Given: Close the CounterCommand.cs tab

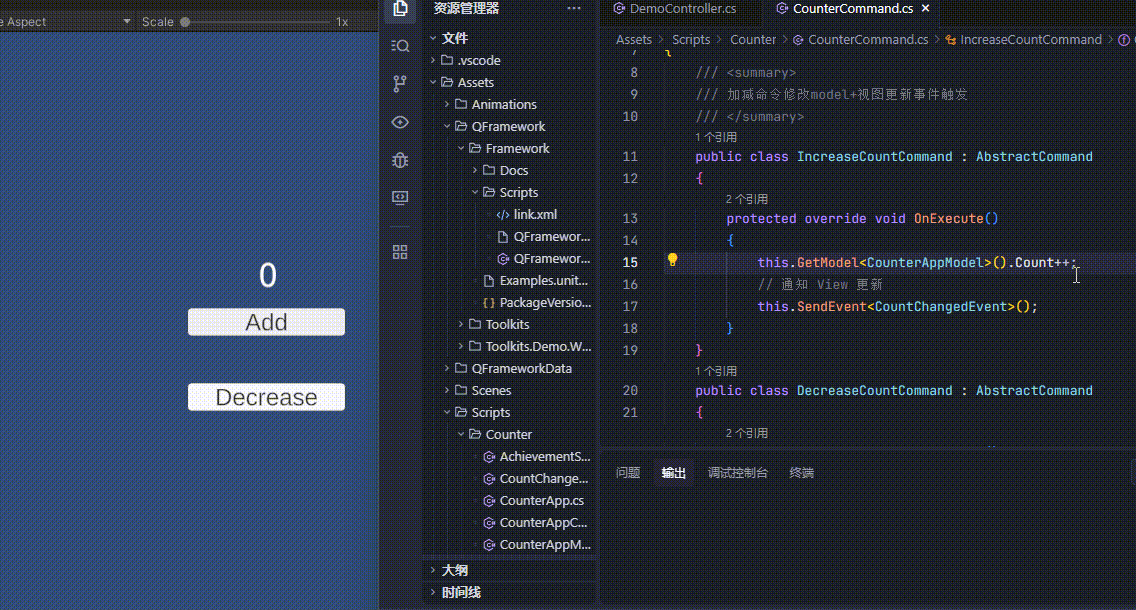Looking at the screenshot, I should pos(925,9).
